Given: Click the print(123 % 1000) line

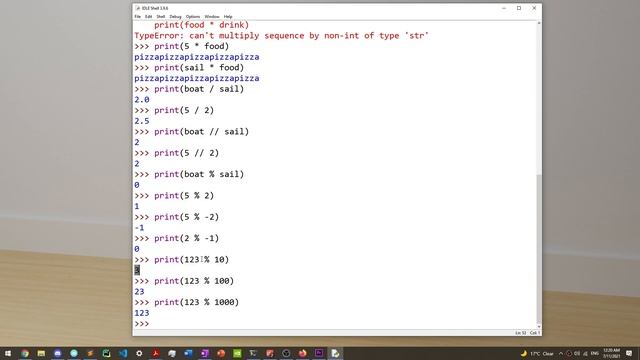Looking at the screenshot, I should pyautogui.click(x=187, y=302).
